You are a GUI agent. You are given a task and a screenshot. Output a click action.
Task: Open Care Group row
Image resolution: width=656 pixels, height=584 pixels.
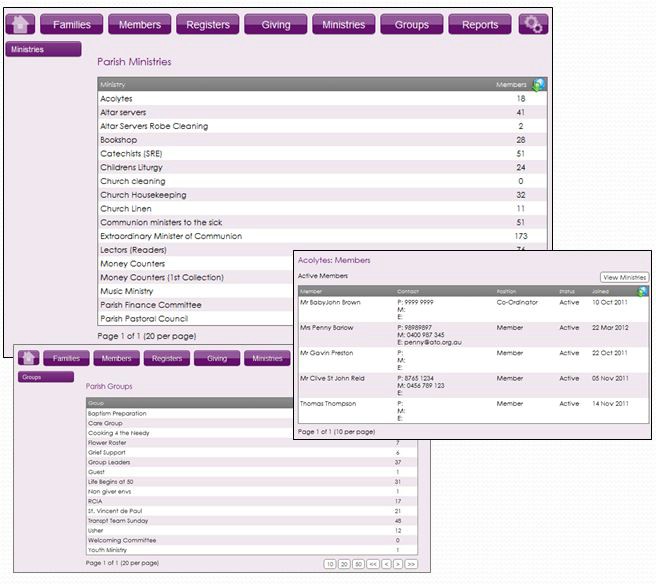tap(190, 423)
